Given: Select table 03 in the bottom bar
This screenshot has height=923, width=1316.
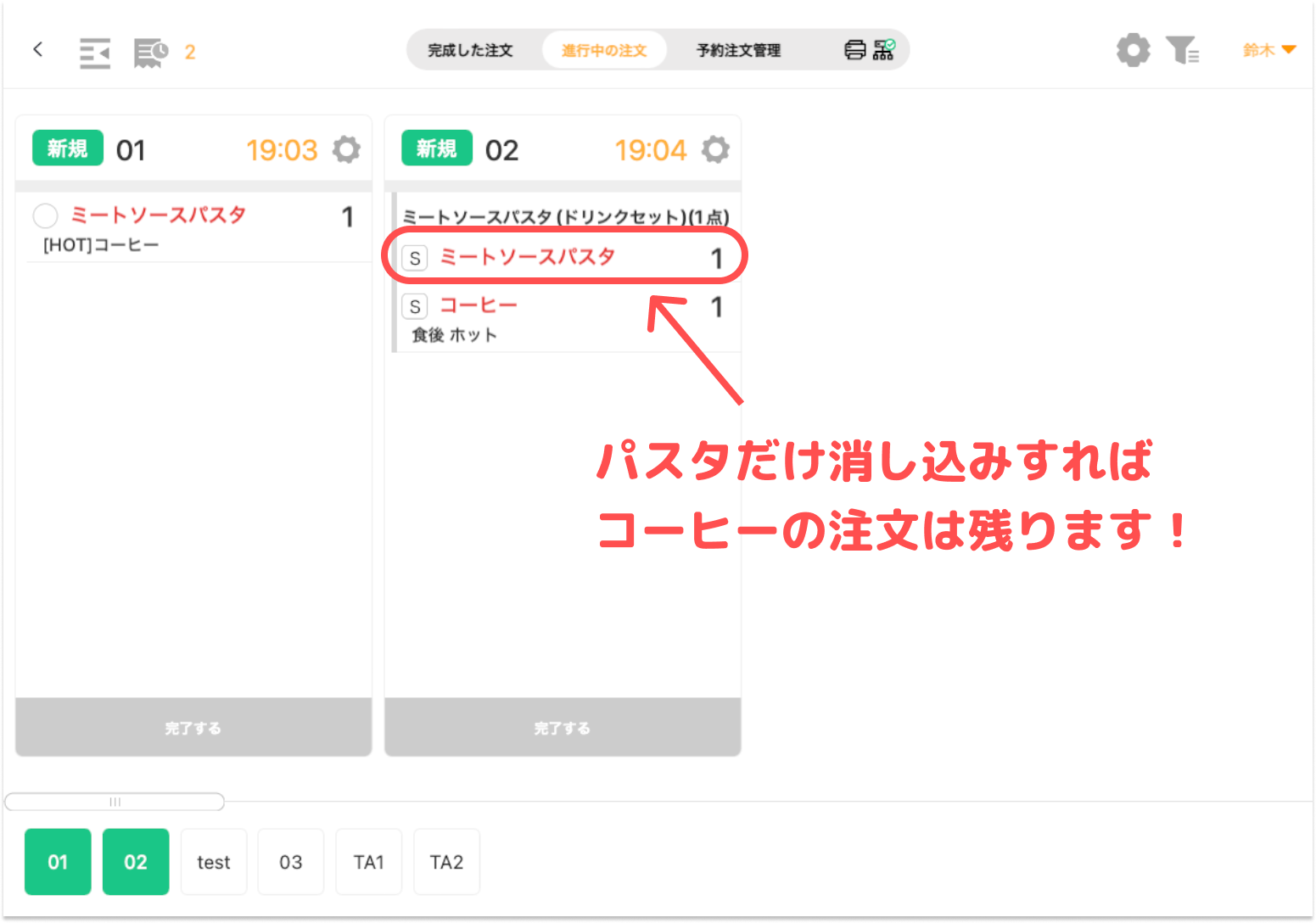Looking at the screenshot, I should pos(291,862).
